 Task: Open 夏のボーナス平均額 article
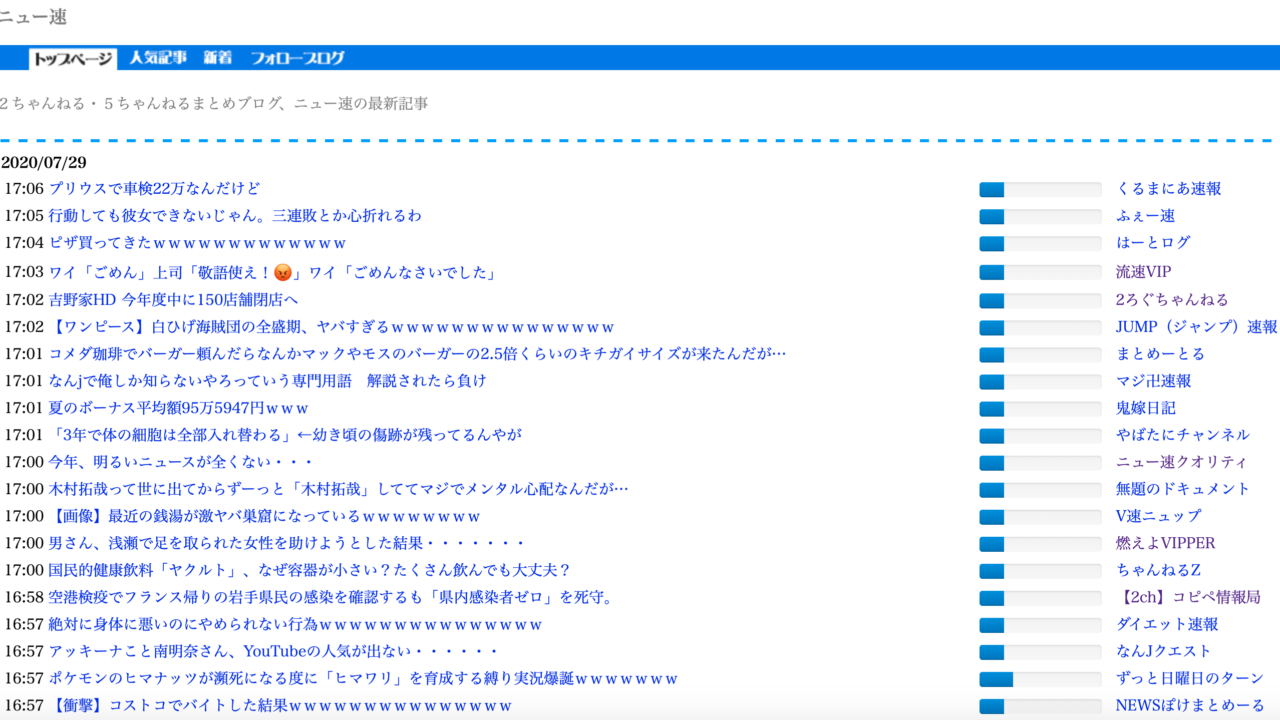point(178,408)
